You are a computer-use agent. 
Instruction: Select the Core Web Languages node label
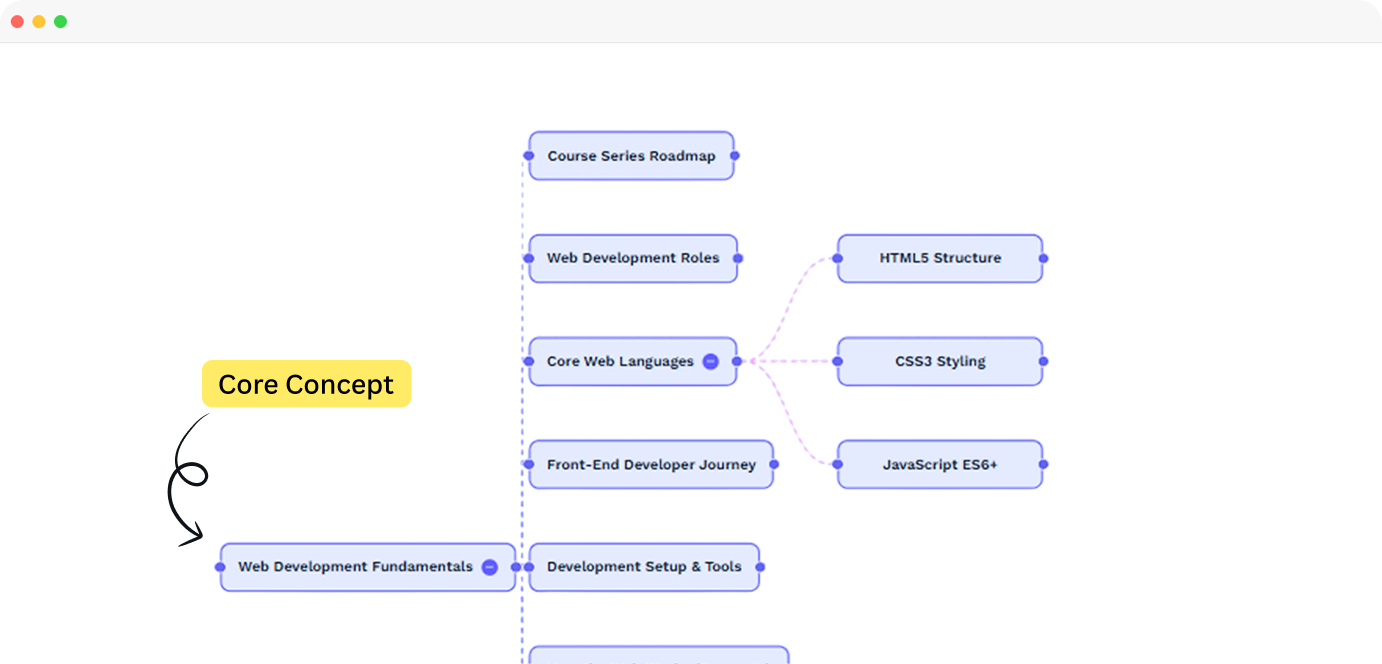pos(620,361)
